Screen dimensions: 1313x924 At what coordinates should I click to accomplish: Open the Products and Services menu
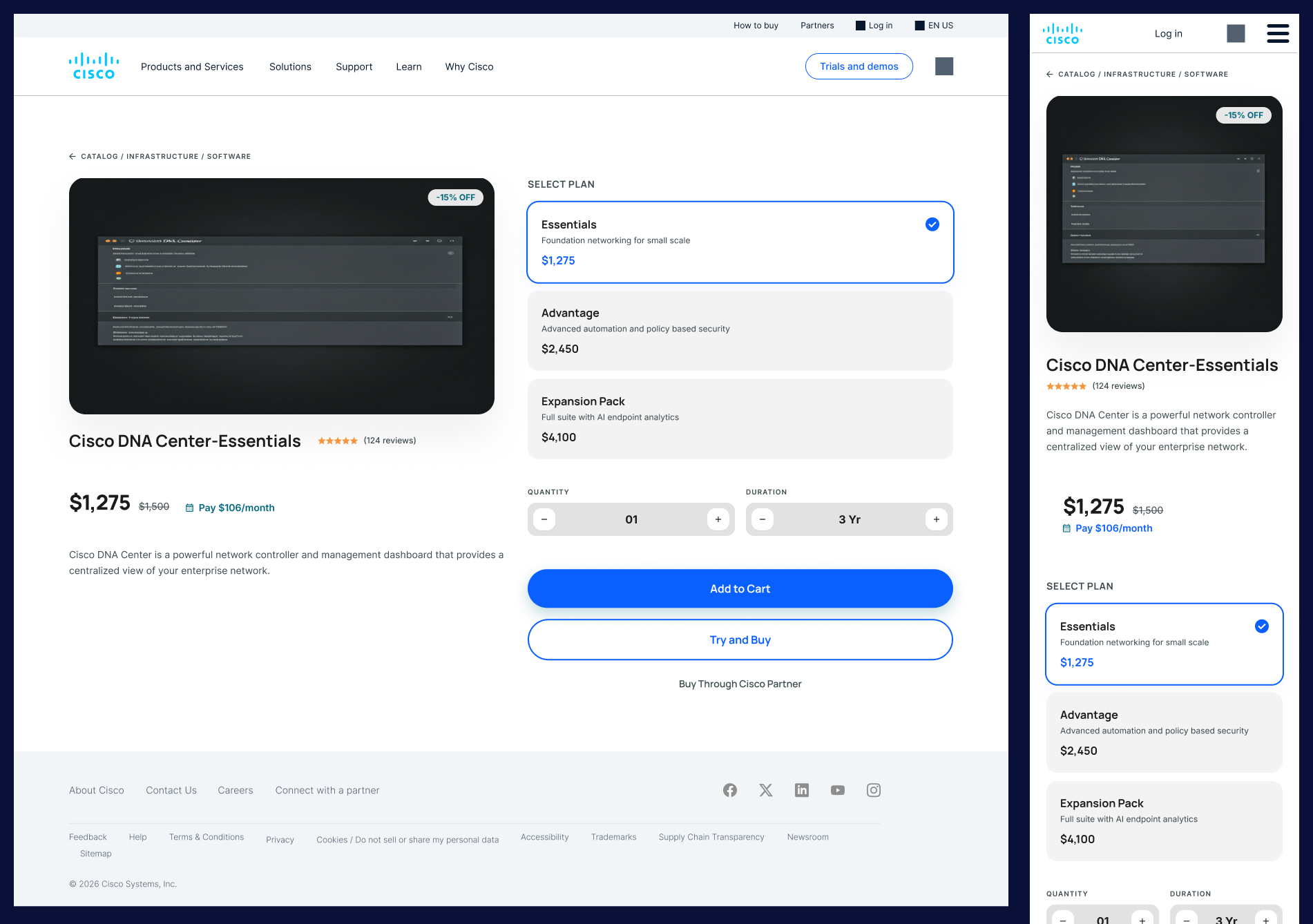click(x=192, y=67)
